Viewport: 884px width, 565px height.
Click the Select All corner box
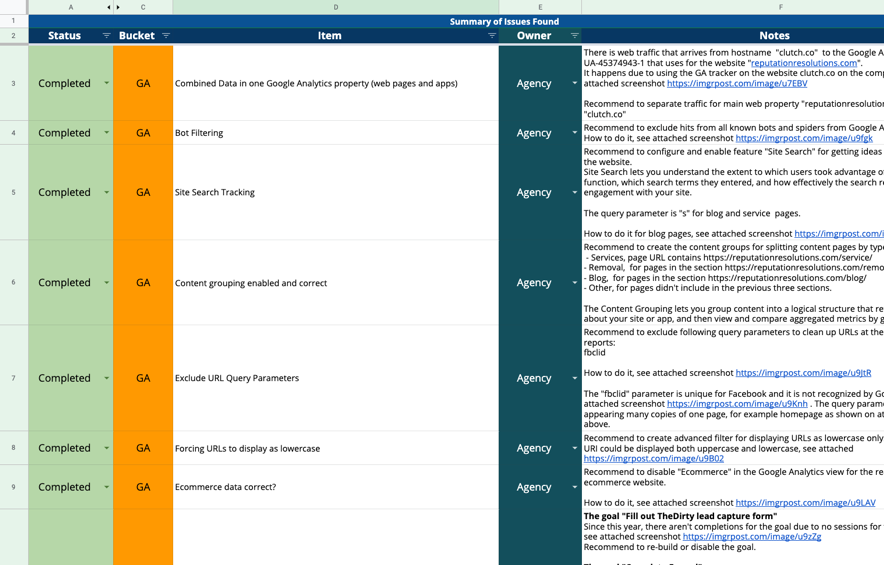click(x=14, y=7)
